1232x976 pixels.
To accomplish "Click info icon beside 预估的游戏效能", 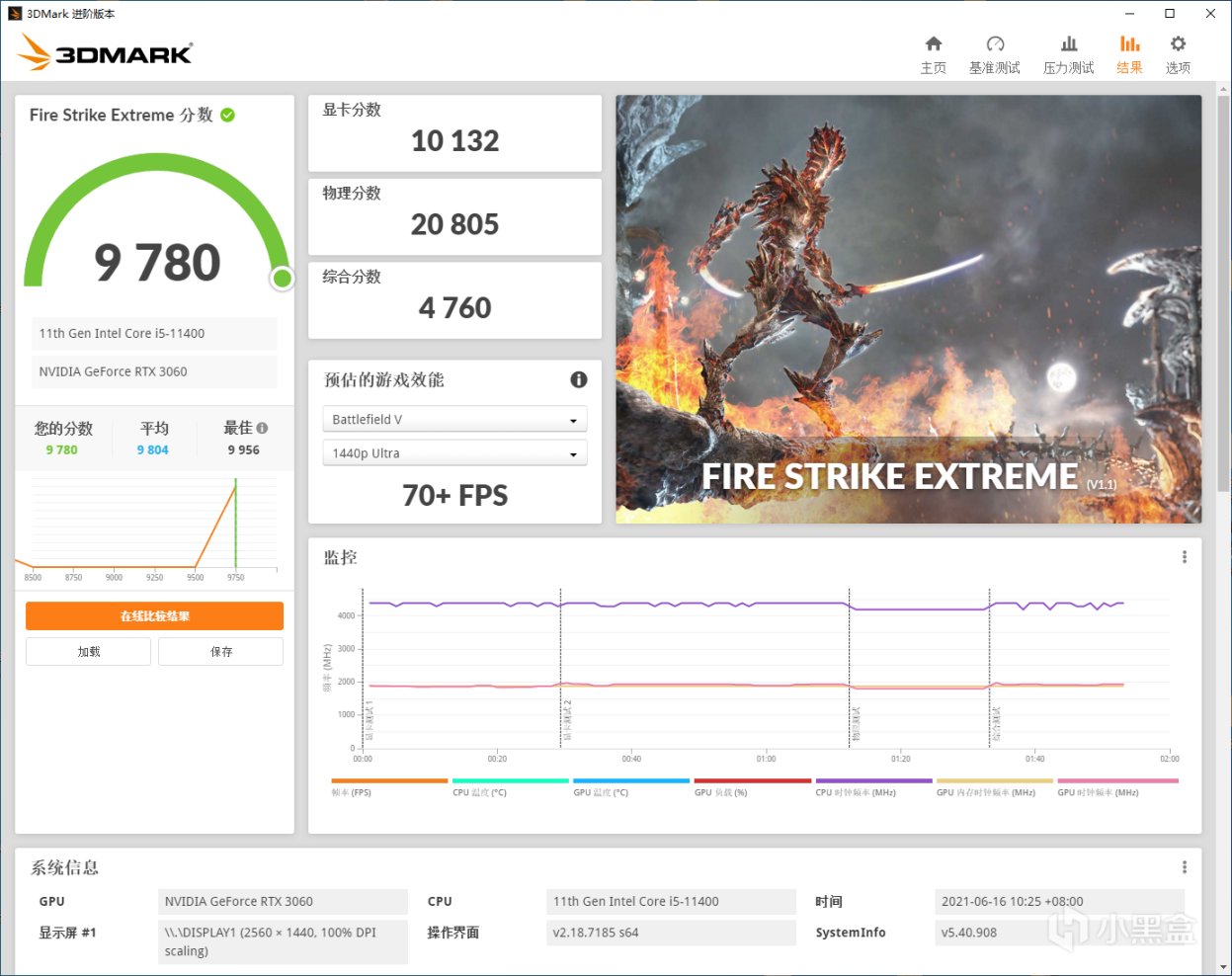I will click(579, 379).
